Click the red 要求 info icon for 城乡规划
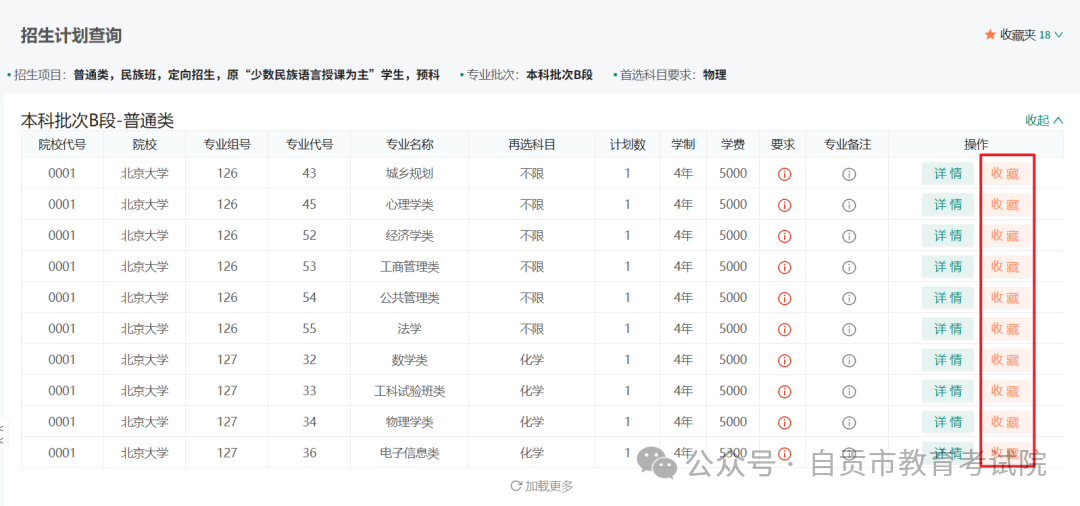 tap(784, 174)
